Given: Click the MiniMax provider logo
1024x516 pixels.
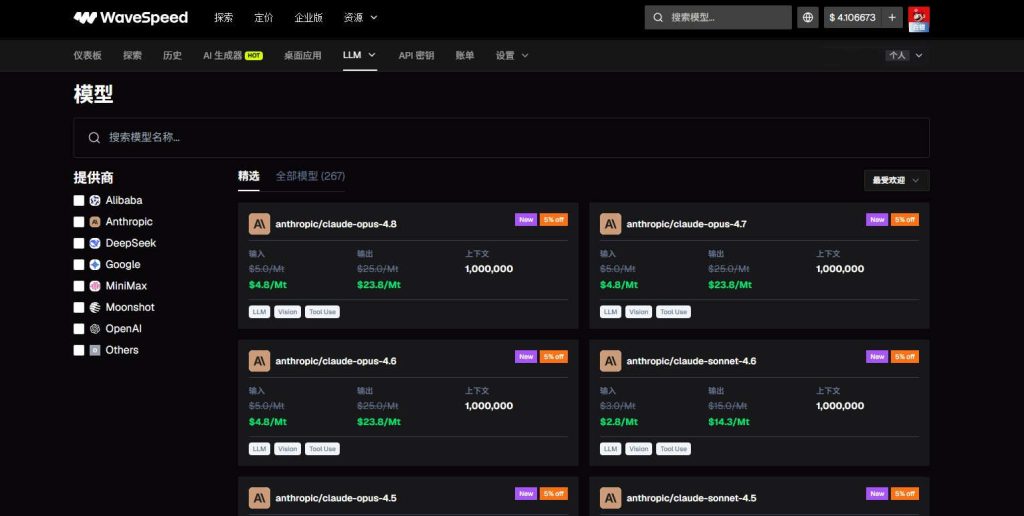Looking at the screenshot, I should [95, 286].
